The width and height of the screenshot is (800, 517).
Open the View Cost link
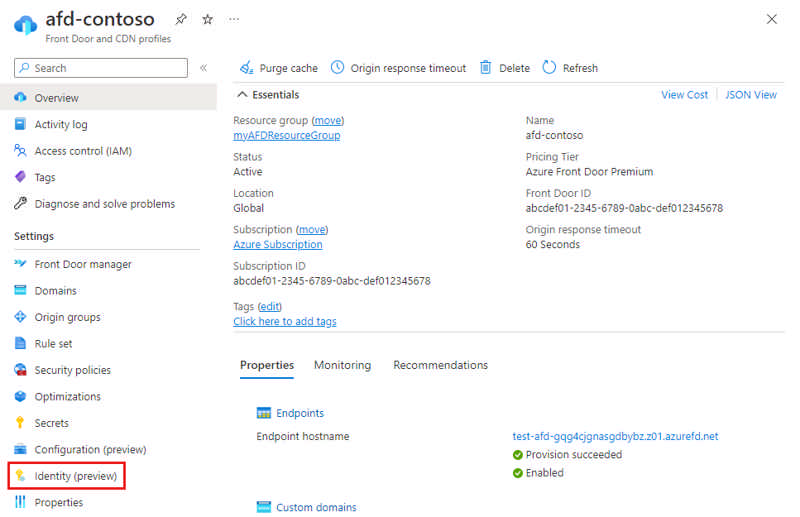click(x=684, y=95)
